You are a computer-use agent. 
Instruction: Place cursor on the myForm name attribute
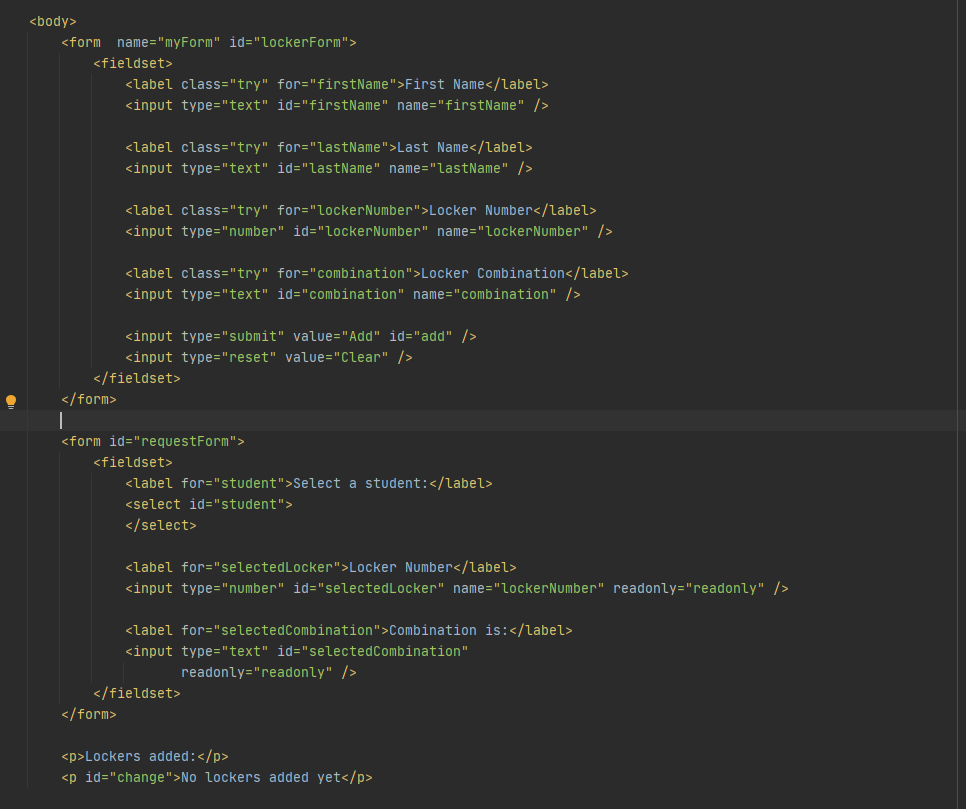[189, 42]
